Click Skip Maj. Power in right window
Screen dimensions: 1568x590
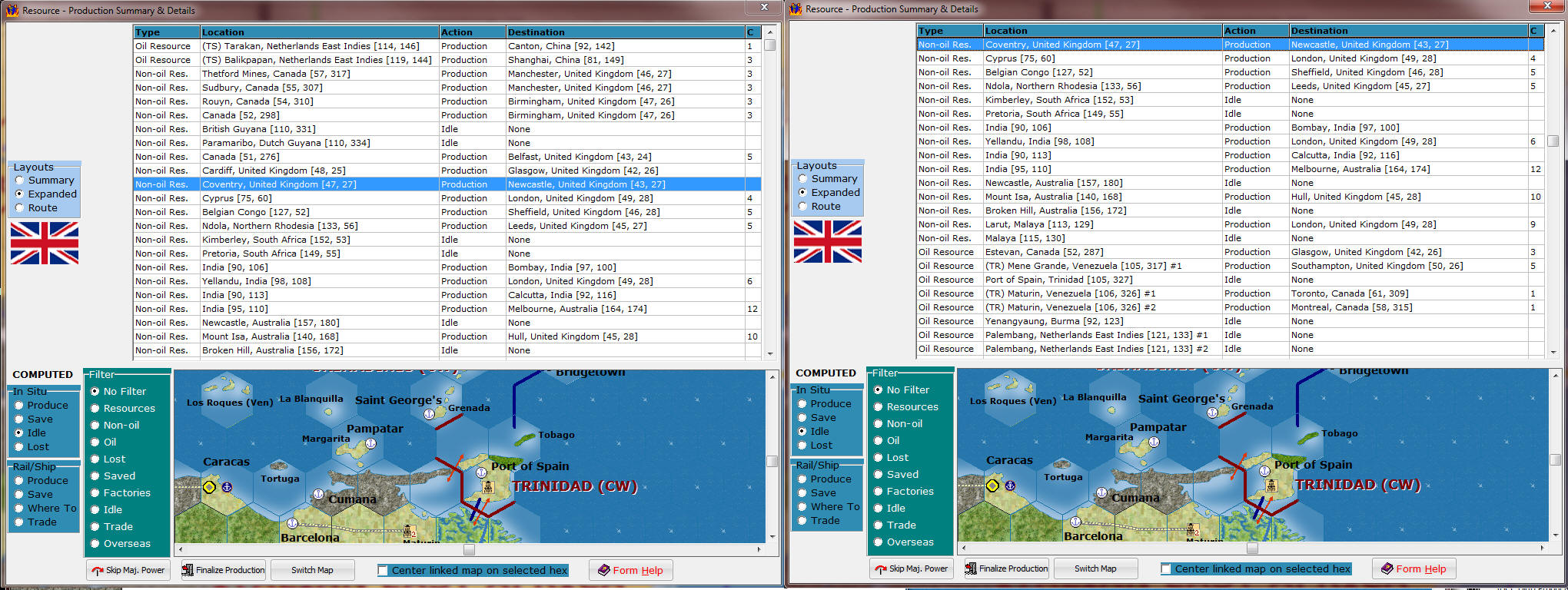[911, 568]
